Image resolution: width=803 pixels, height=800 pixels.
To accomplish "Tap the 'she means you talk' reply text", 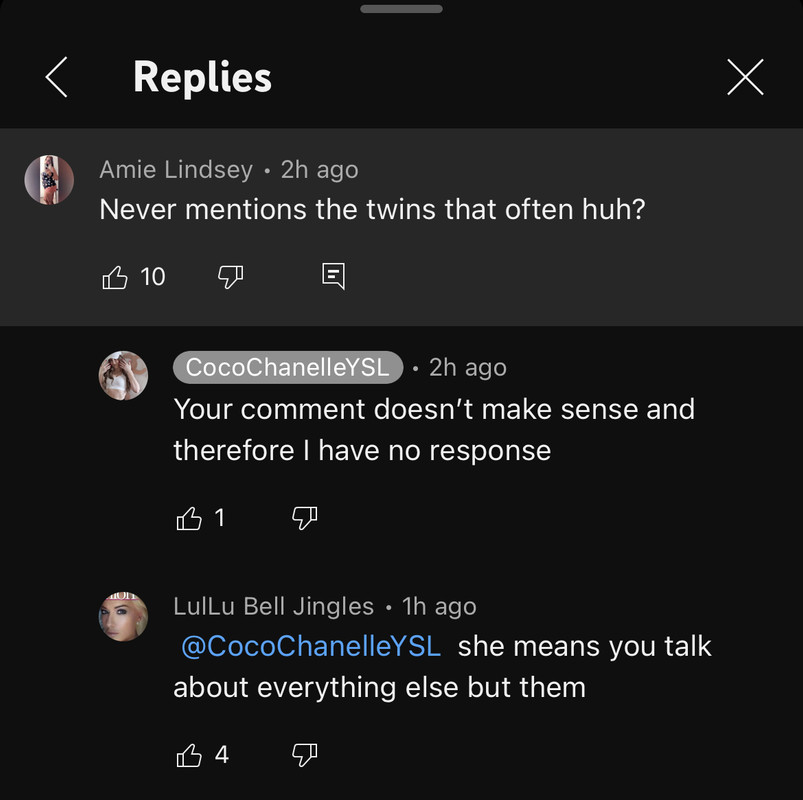I will (584, 646).
